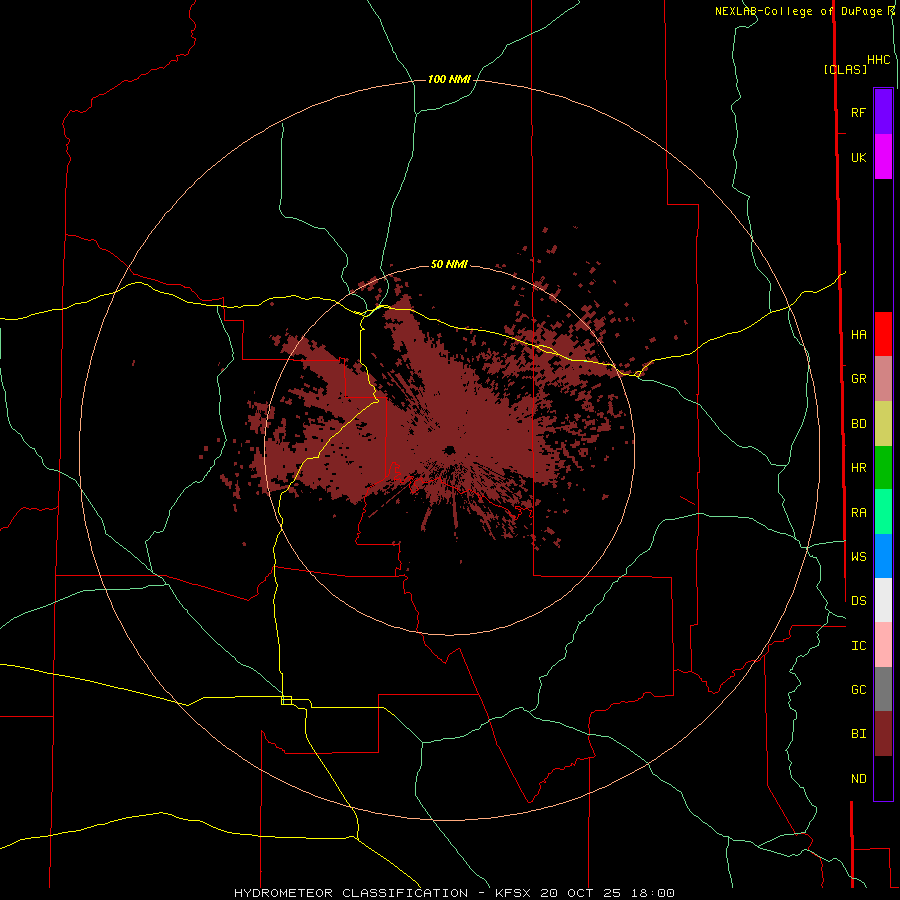Viewport: 900px width, 900px height.
Task: Click the WS blue legend swatch
Action: point(883,556)
